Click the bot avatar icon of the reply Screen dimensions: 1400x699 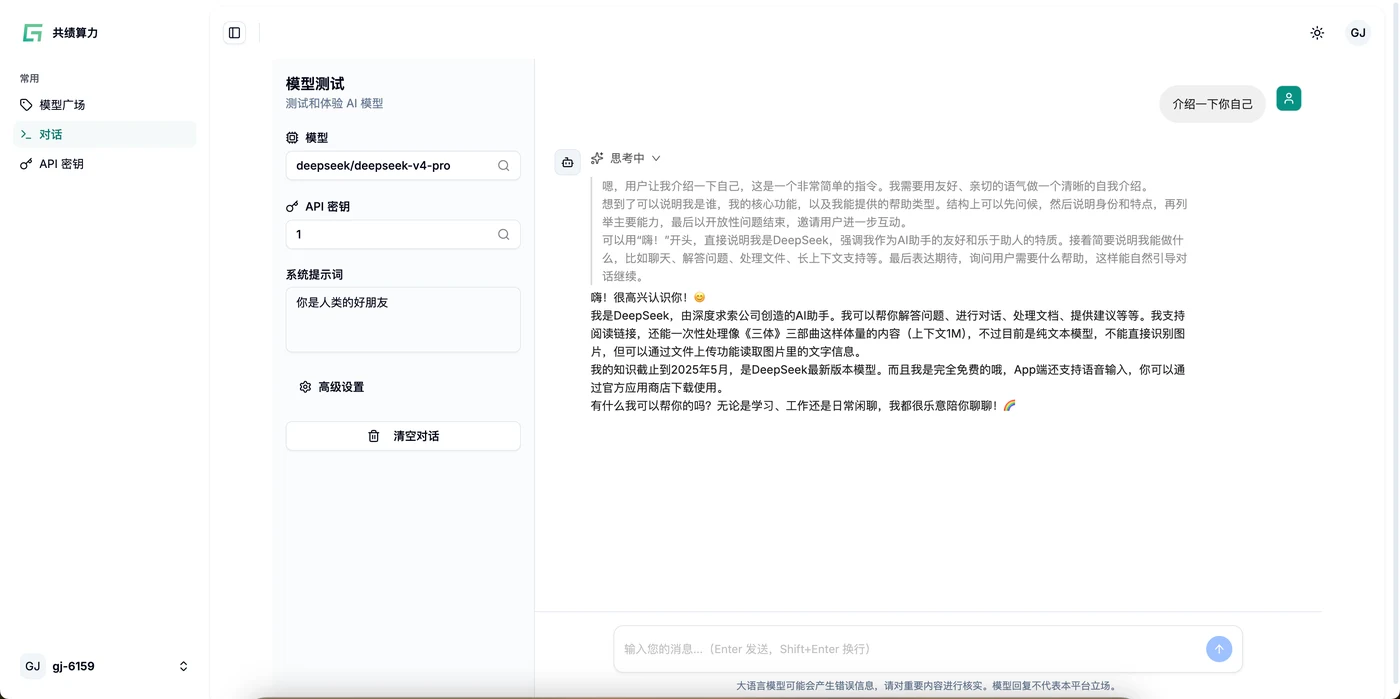[x=567, y=162]
